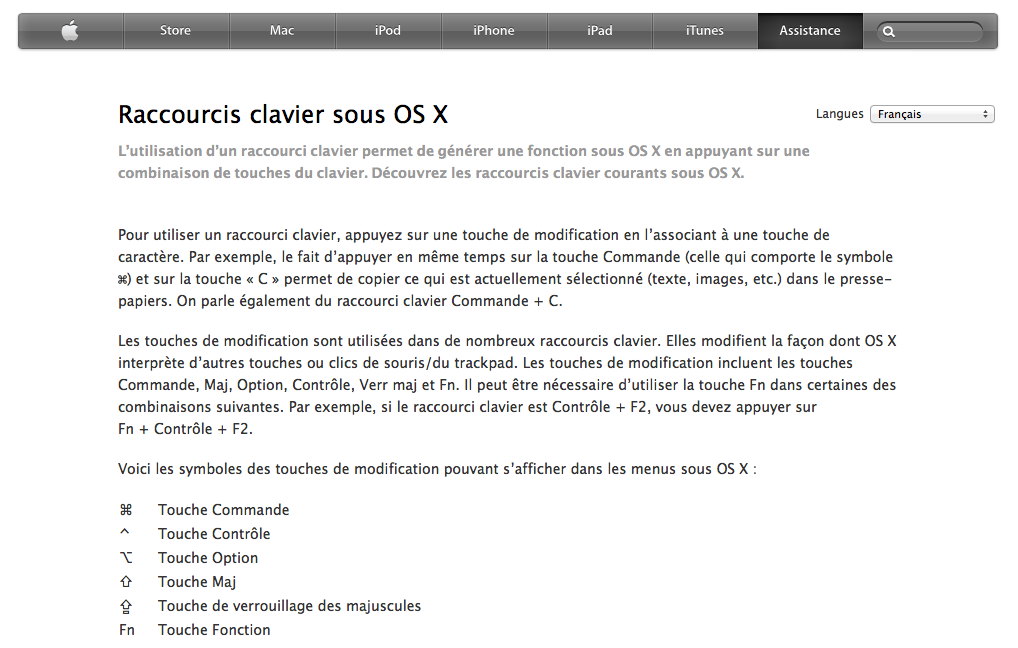Click the Caps Lock symbol in list
Image resolution: width=1018 pixels, height=648 pixels.
(x=126, y=606)
